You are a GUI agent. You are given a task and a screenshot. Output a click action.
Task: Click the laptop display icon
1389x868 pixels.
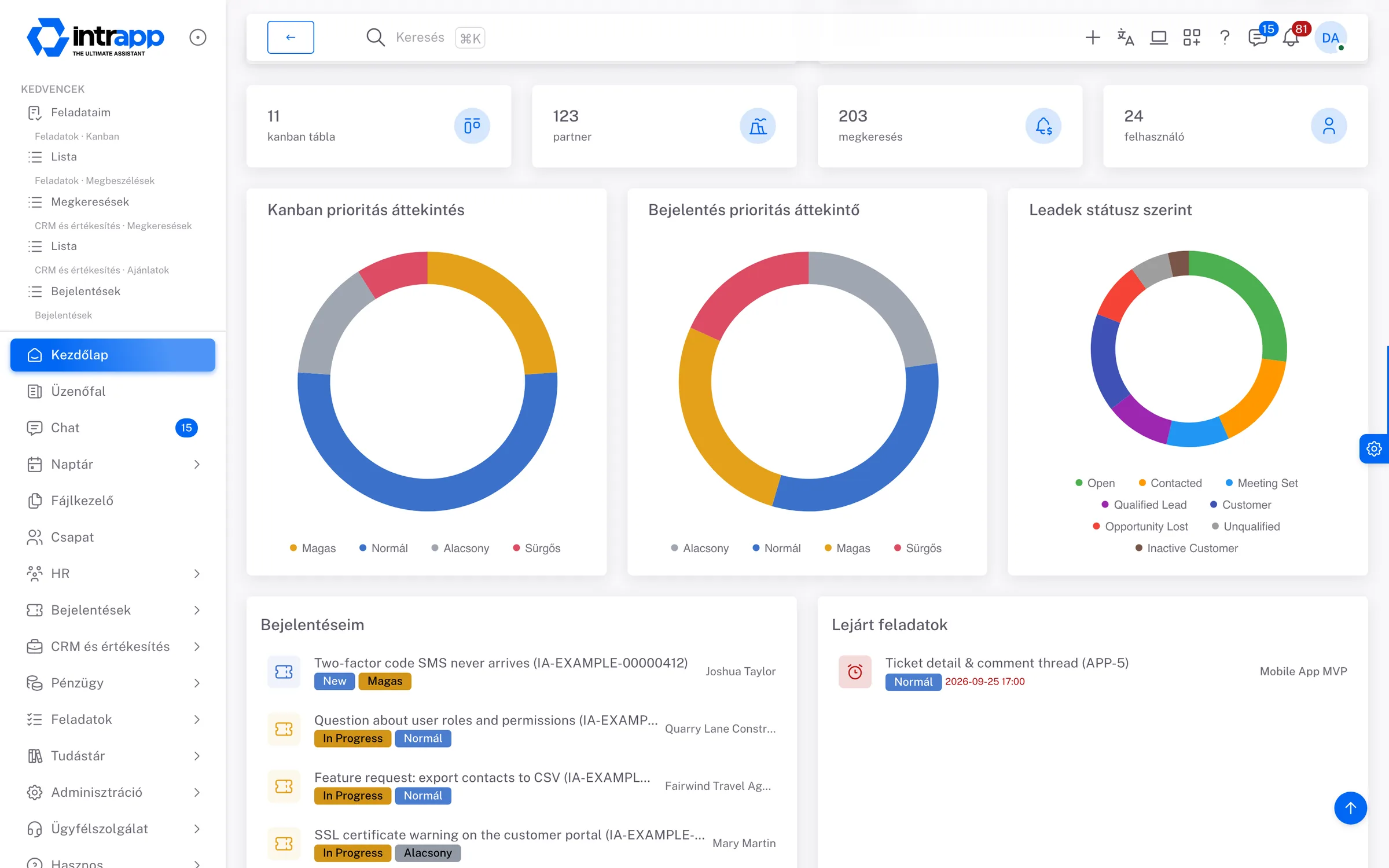coord(1158,38)
